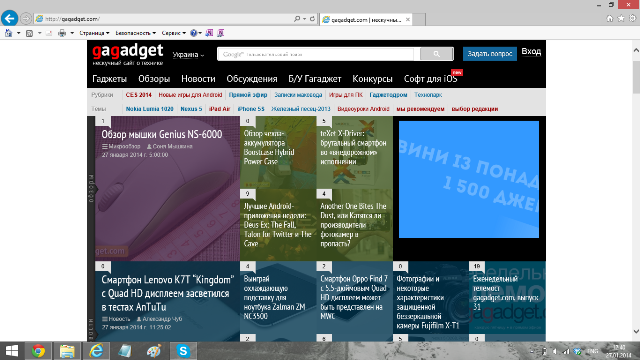Viewport: 640px width, 360px height.
Task: Click the first OneNote toolbar icon
Action: pyautogui.click(x=209, y=33)
